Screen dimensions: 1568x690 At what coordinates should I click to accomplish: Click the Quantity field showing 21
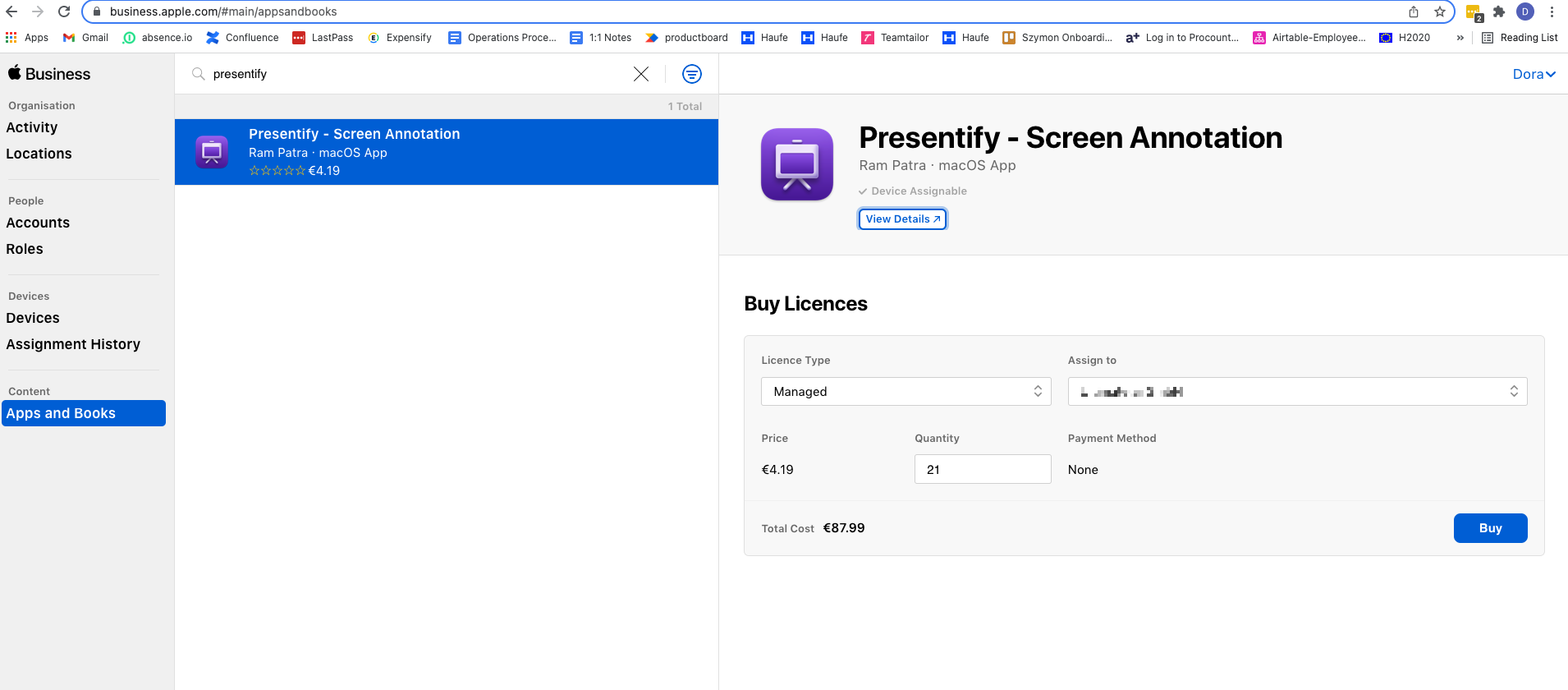[983, 469]
